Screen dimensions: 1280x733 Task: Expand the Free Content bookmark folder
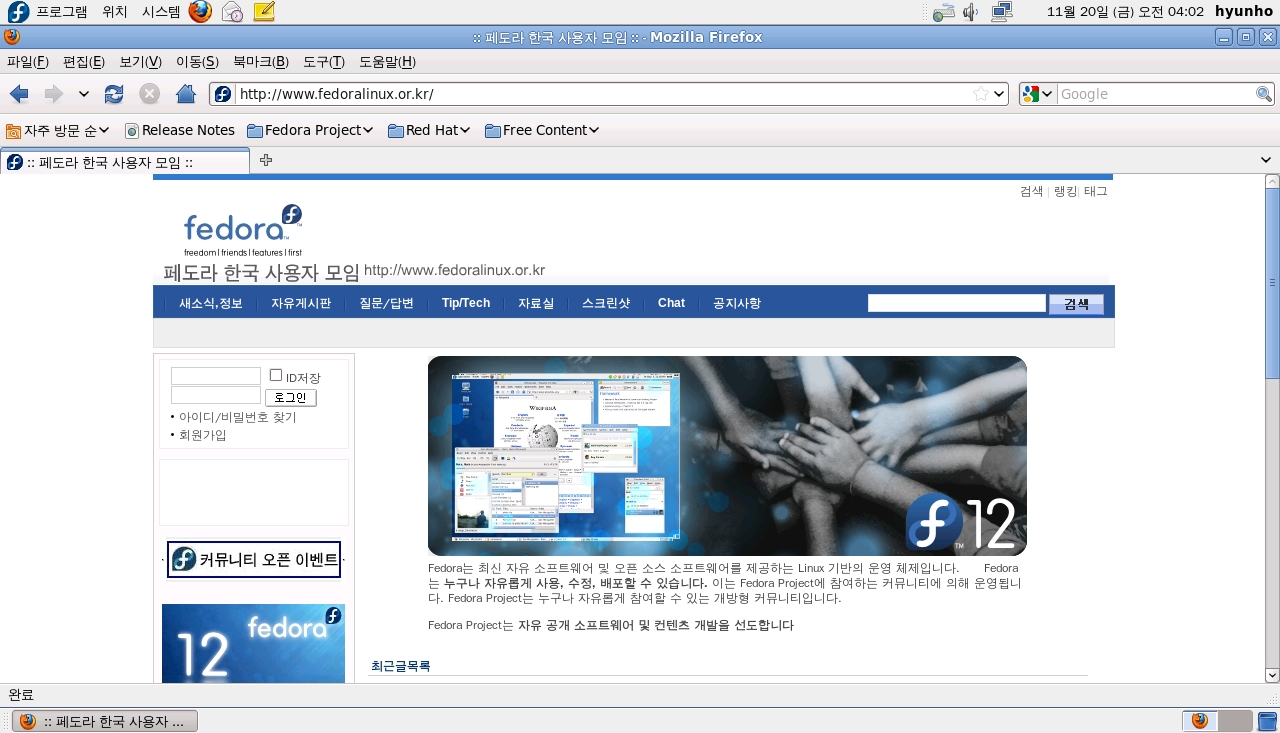(x=542, y=130)
